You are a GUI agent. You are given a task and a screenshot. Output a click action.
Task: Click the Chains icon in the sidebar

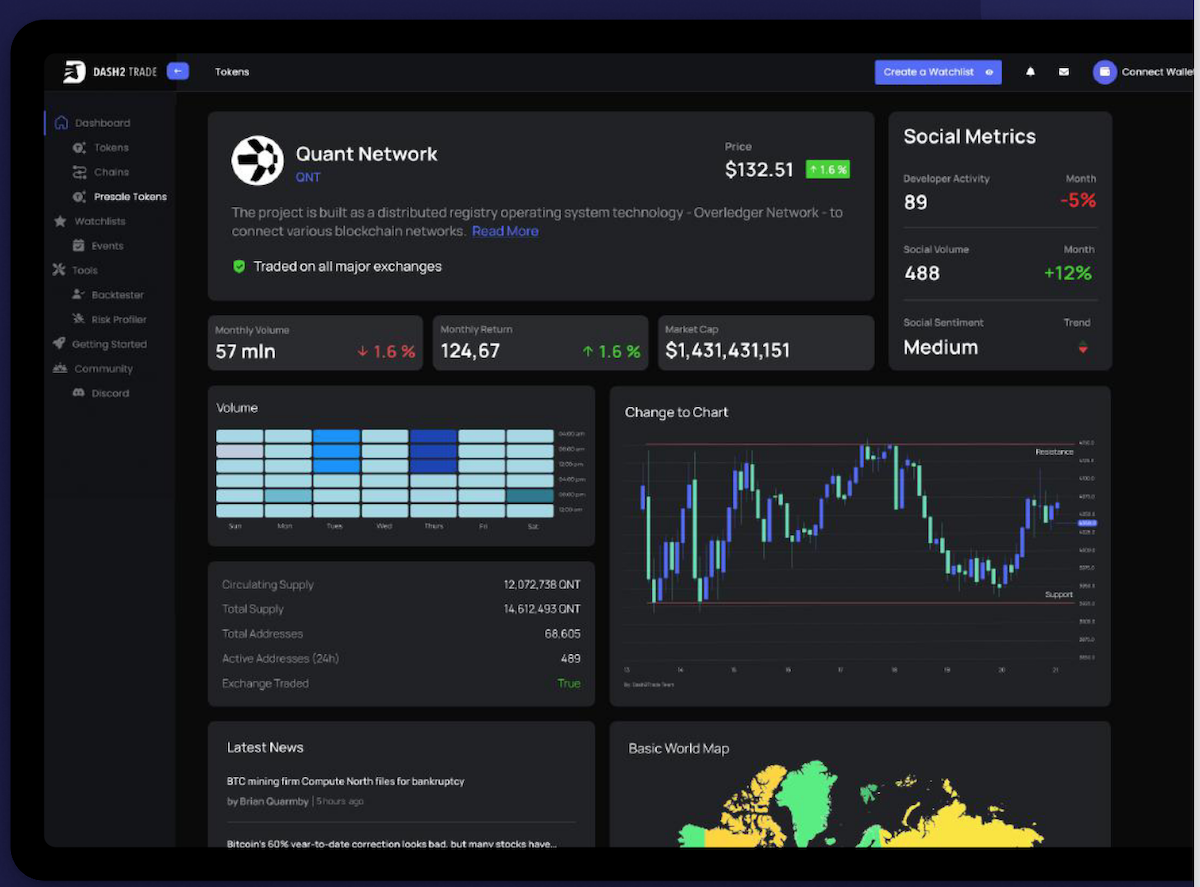tap(80, 171)
